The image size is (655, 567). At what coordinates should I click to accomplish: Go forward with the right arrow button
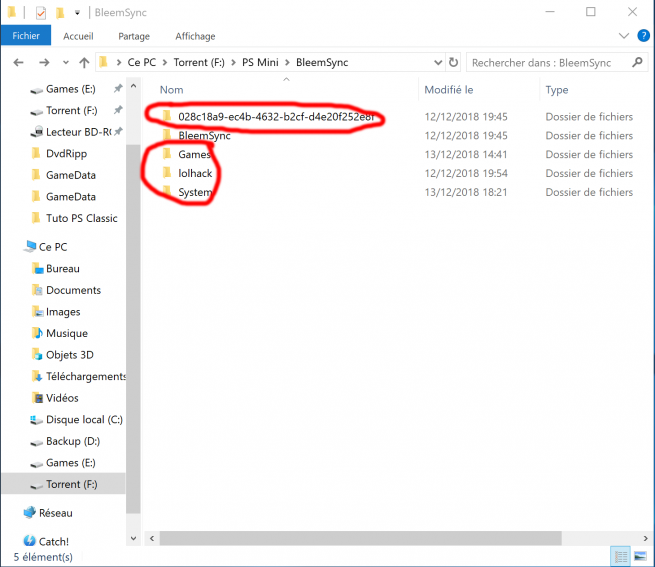[x=44, y=63]
